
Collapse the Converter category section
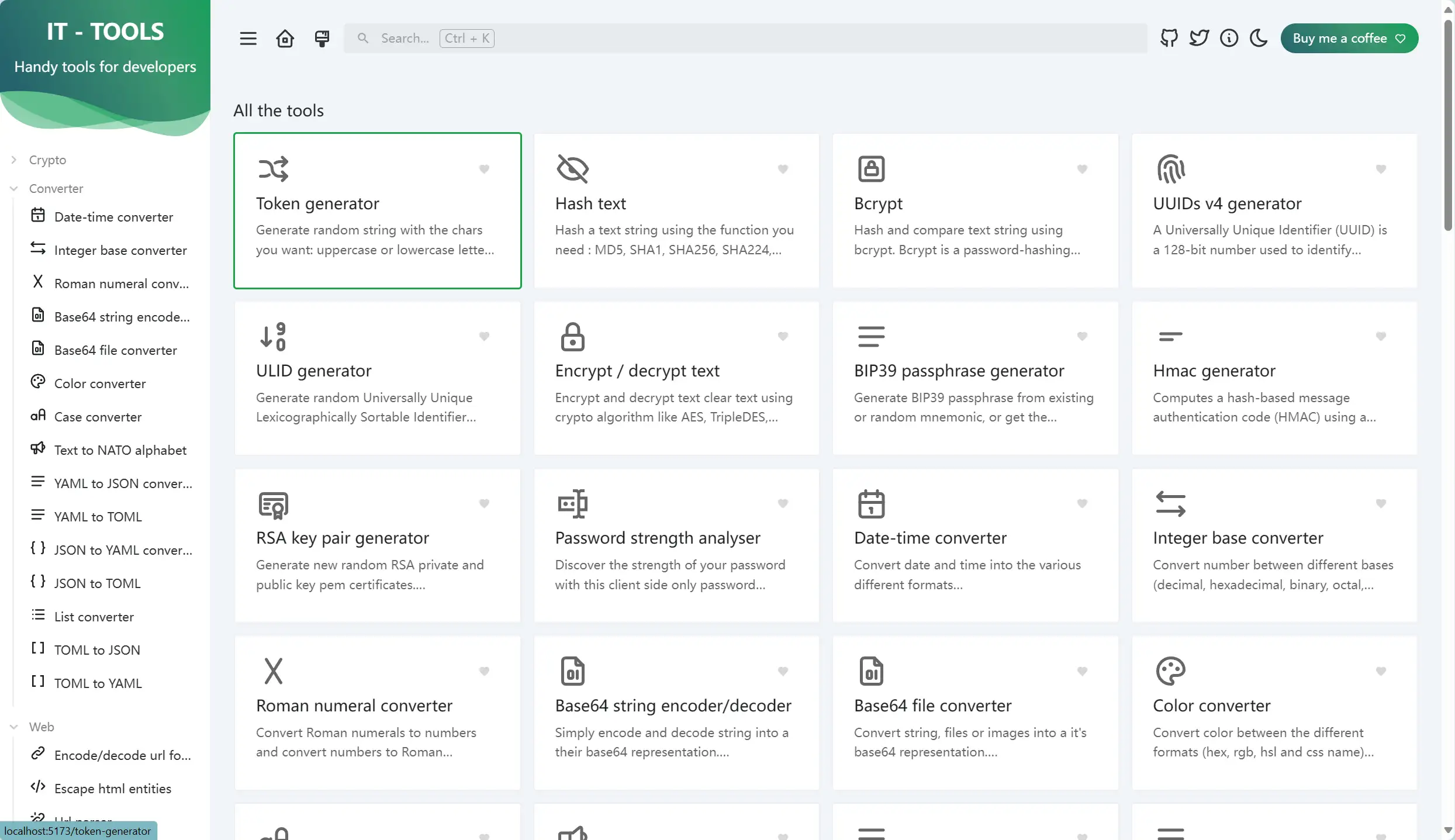coord(56,188)
